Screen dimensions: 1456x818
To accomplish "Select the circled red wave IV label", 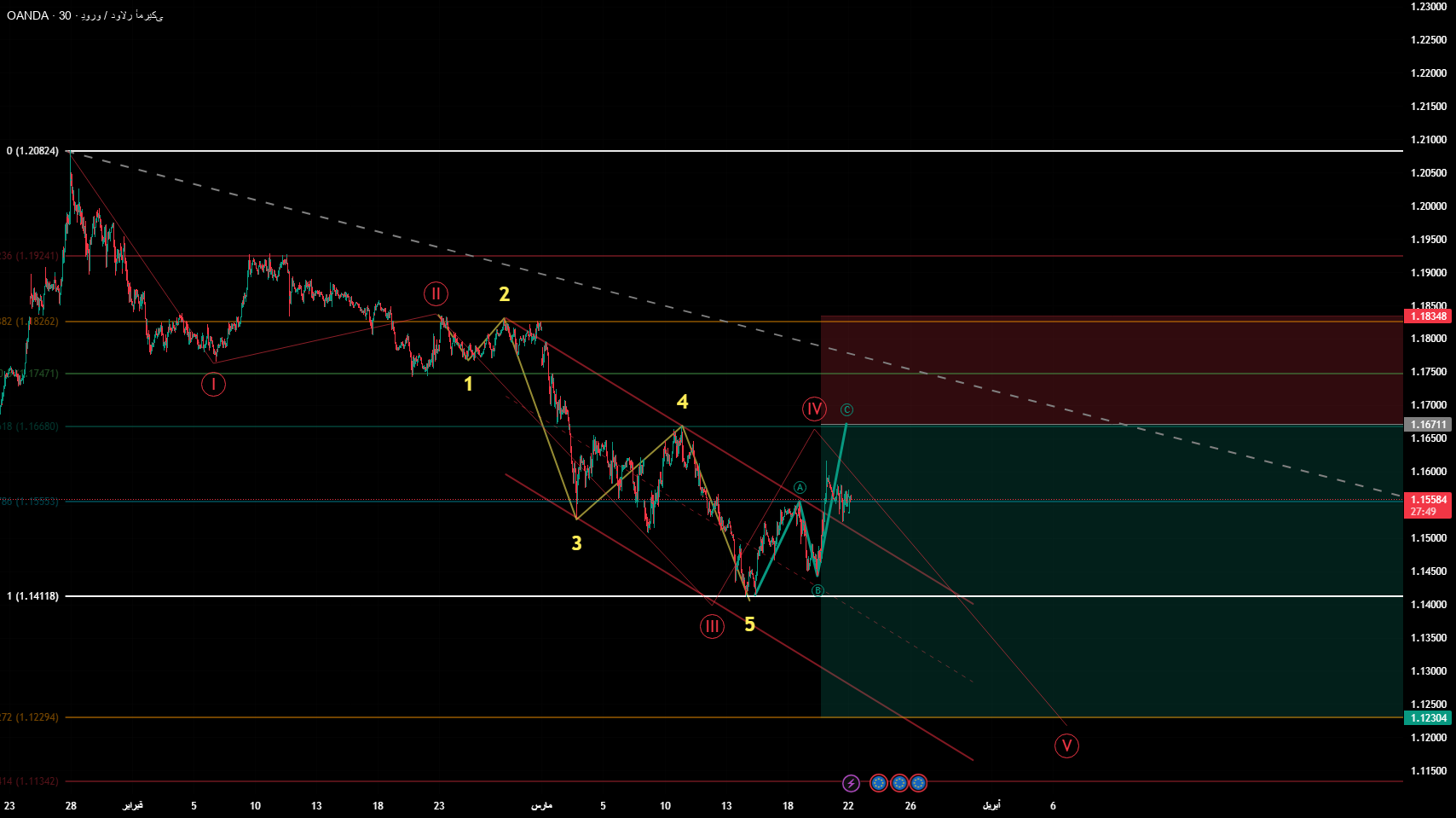I will (x=814, y=409).
